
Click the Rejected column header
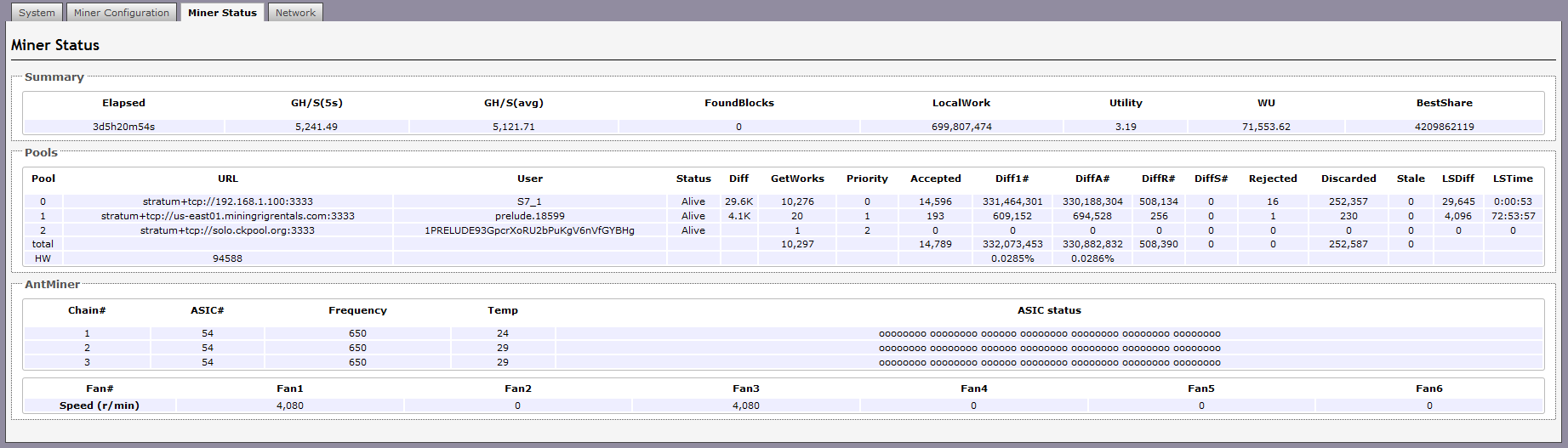(x=1273, y=179)
